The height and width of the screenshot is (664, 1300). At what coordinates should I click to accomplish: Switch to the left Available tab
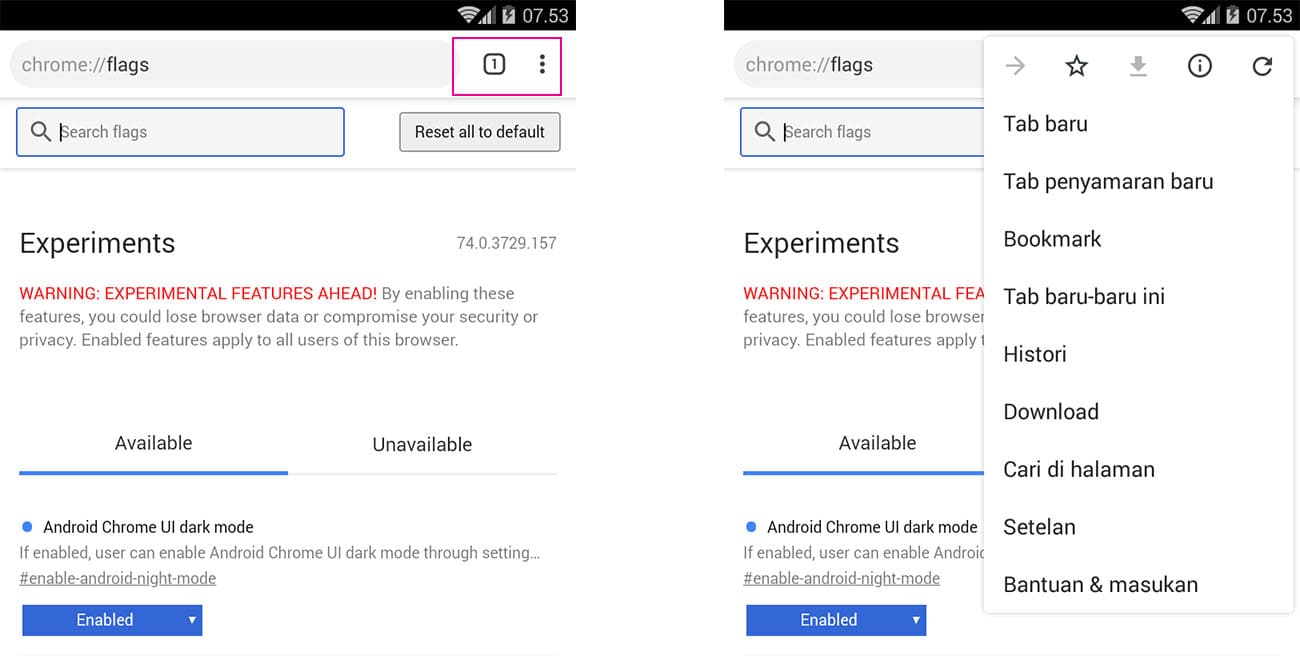click(153, 443)
